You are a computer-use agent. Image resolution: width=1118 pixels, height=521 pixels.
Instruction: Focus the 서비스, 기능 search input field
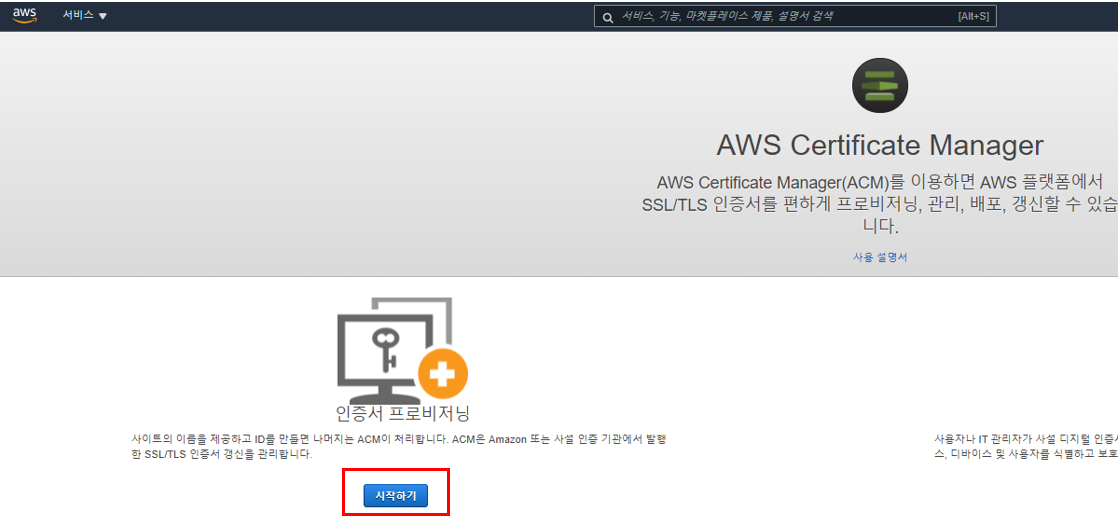click(795, 16)
